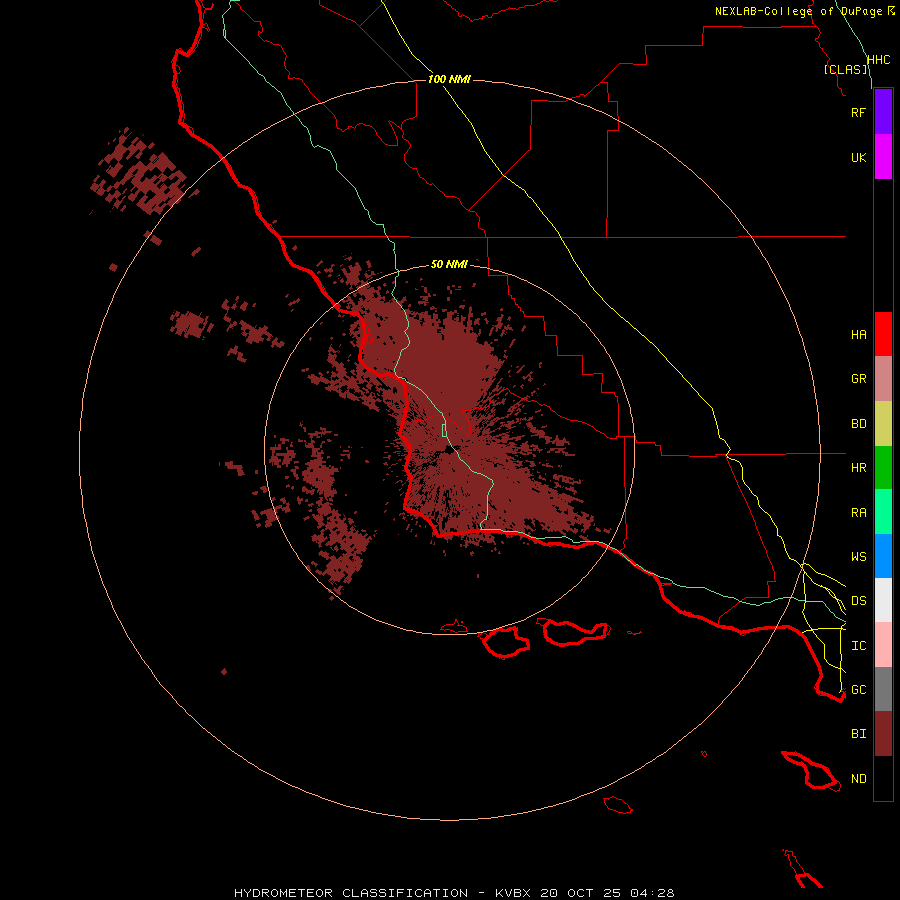Click the "HHC" product code text
This screenshot has width=900, height=900.
(x=878, y=60)
